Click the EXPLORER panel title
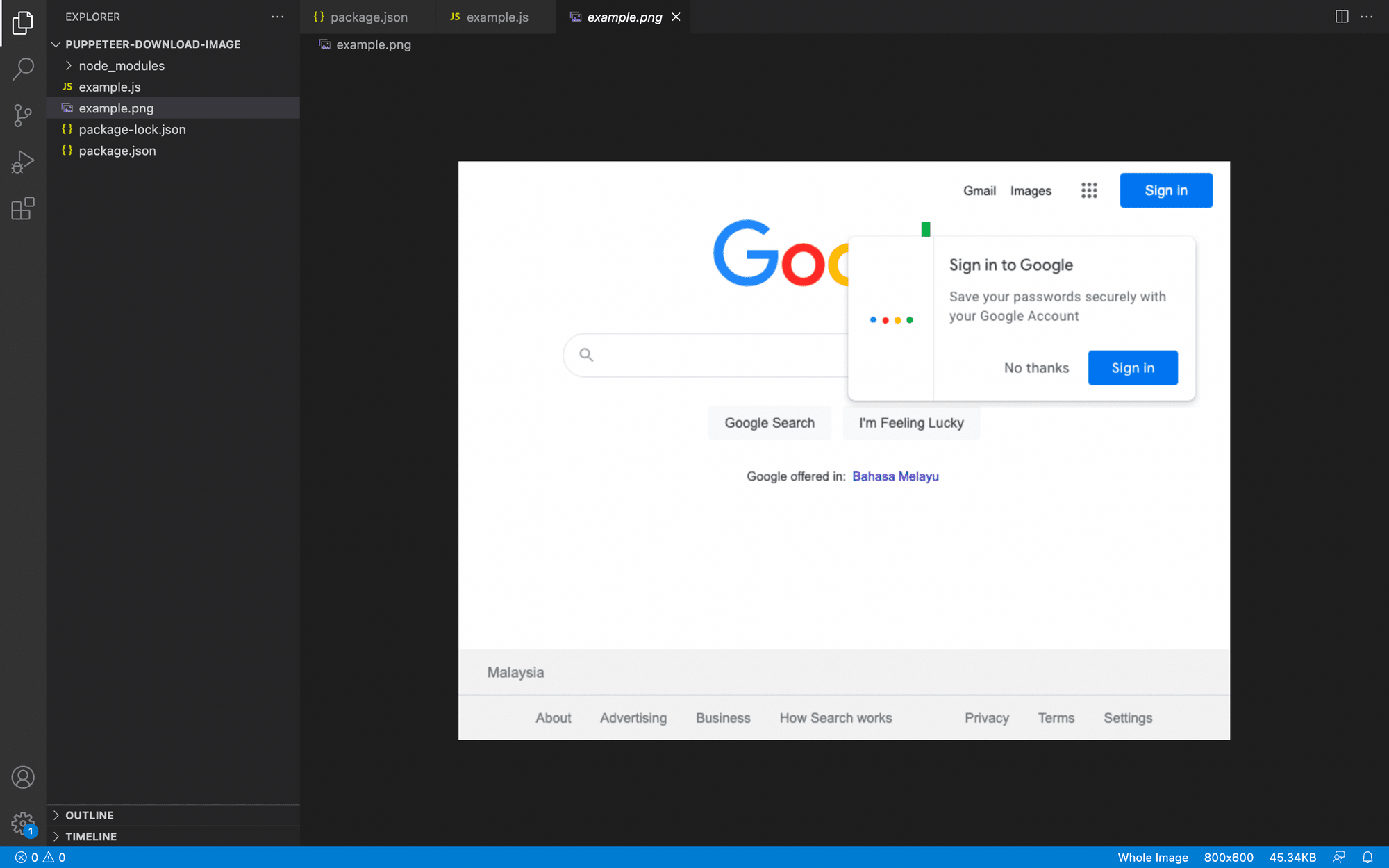1389x868 pixels. [x=92, y=17]
